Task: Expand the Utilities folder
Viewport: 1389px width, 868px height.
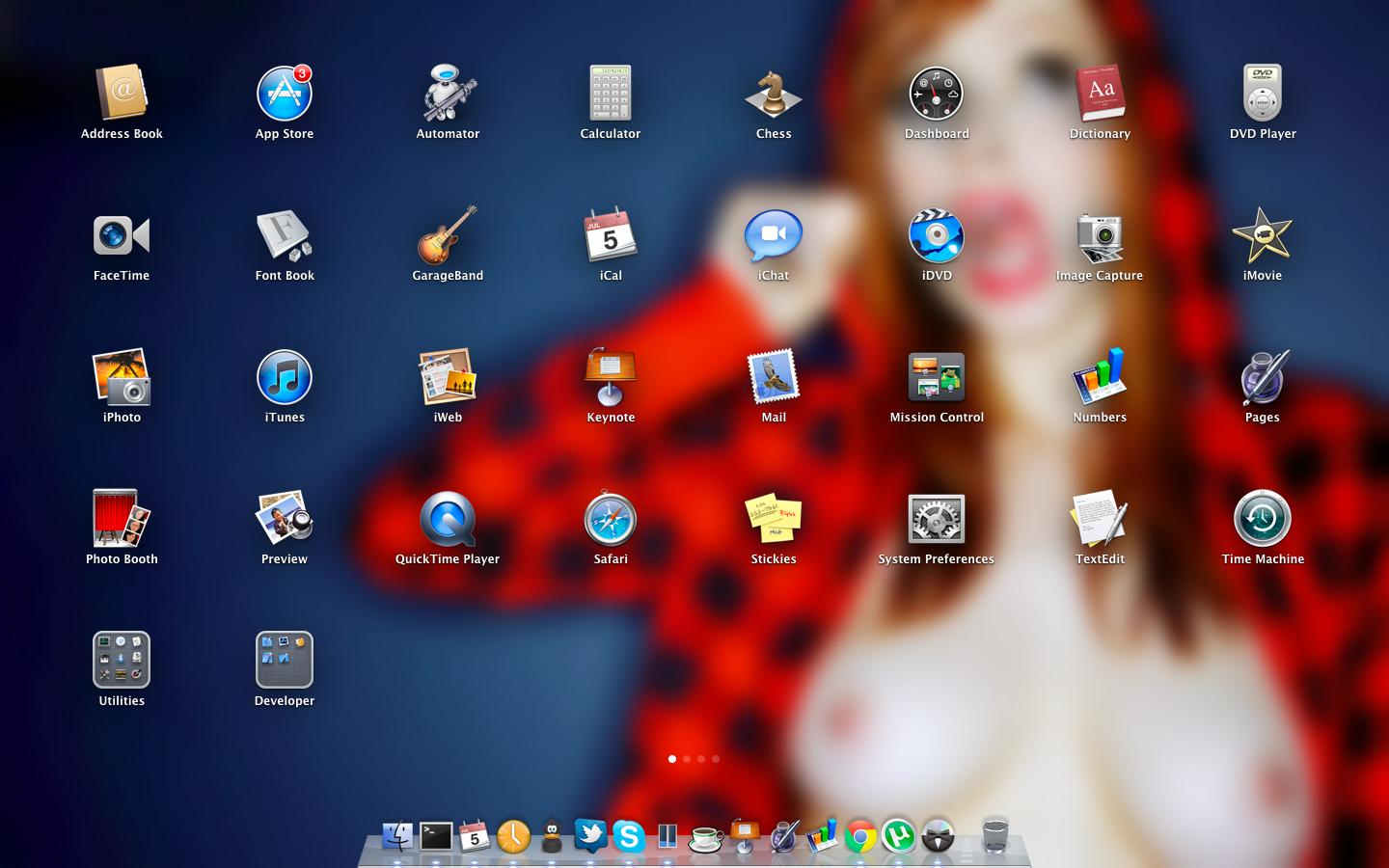Action: coord(122,660)
